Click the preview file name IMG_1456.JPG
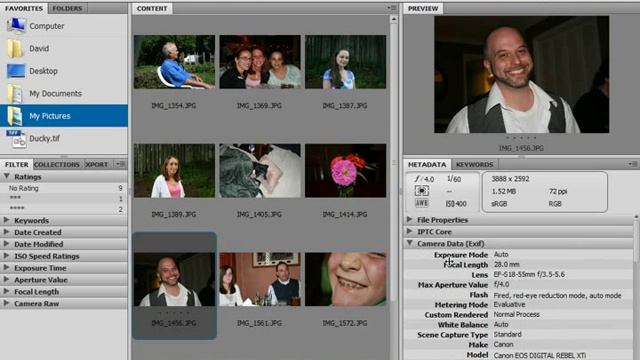Viewport: 640px width, 360px height. pyautogui.click(x=521, y=148)
